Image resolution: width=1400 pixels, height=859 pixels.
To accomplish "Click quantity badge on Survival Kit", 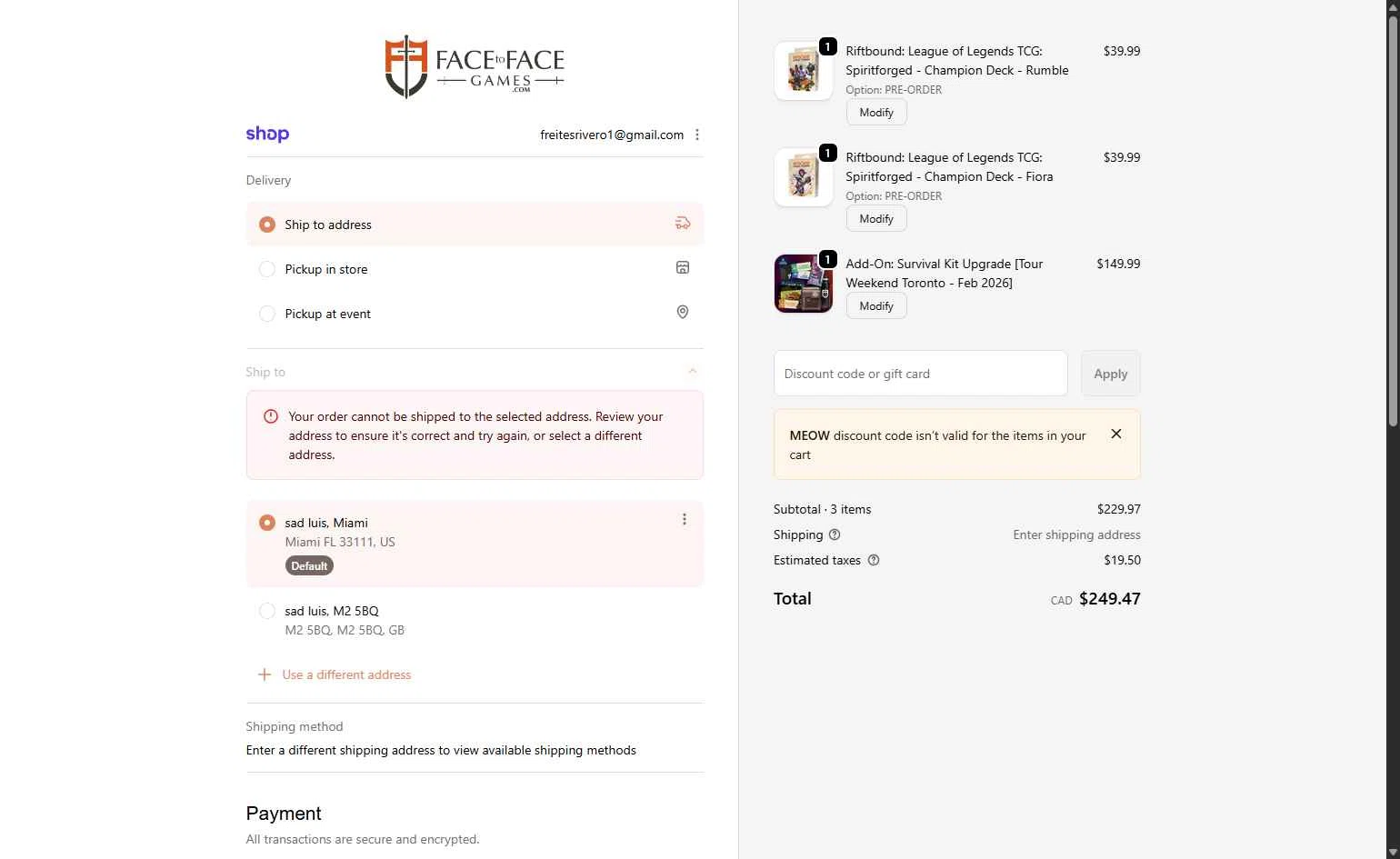I will (828, 259).
